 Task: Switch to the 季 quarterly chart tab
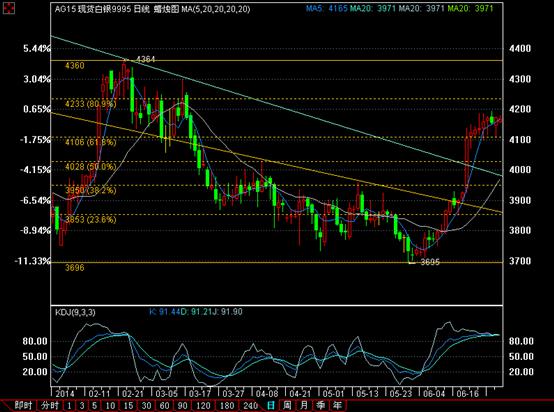pyautogui.click(x=321, y=405)
